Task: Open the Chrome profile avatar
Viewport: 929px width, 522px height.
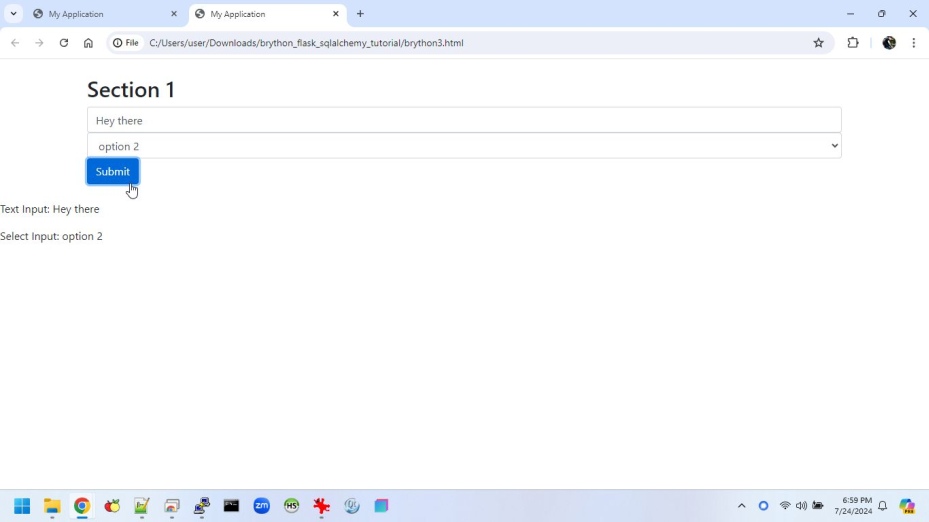Action: (889, 43)
